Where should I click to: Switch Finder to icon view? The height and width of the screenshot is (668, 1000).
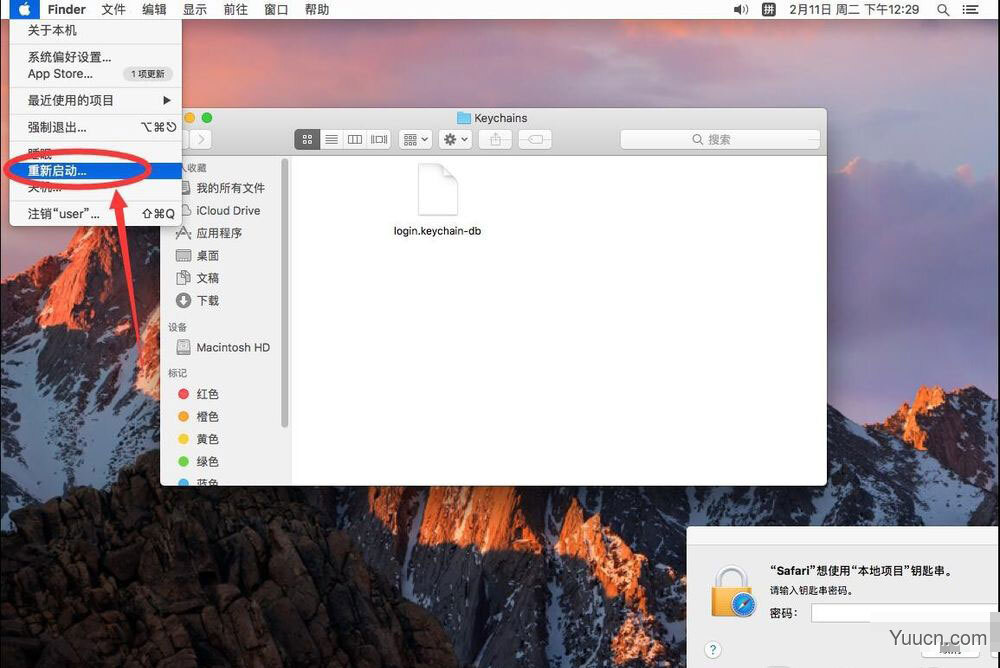click(307, 139)
